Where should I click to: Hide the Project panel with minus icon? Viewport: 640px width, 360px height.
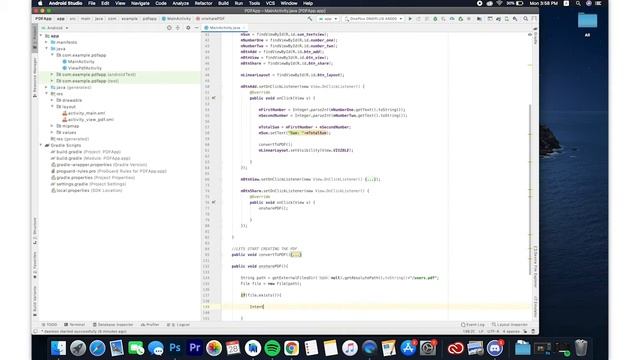pos(196,28)
